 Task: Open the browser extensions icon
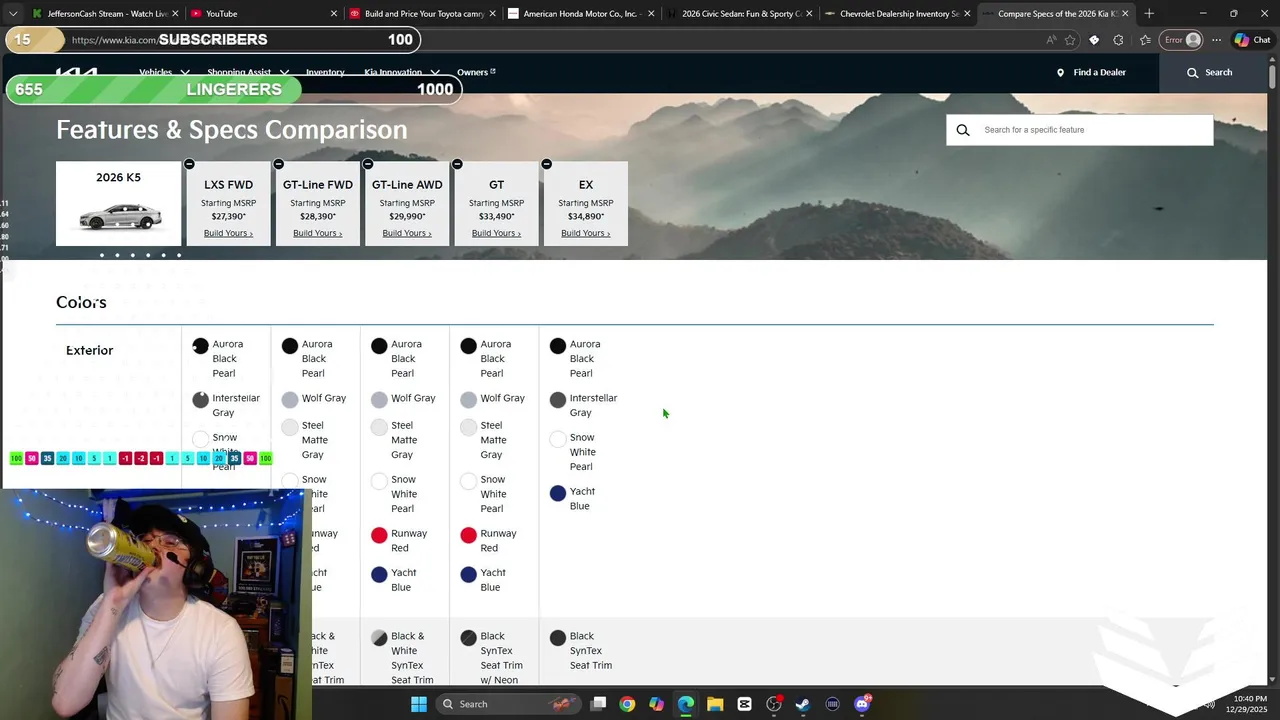click(x=1118, y=40)
